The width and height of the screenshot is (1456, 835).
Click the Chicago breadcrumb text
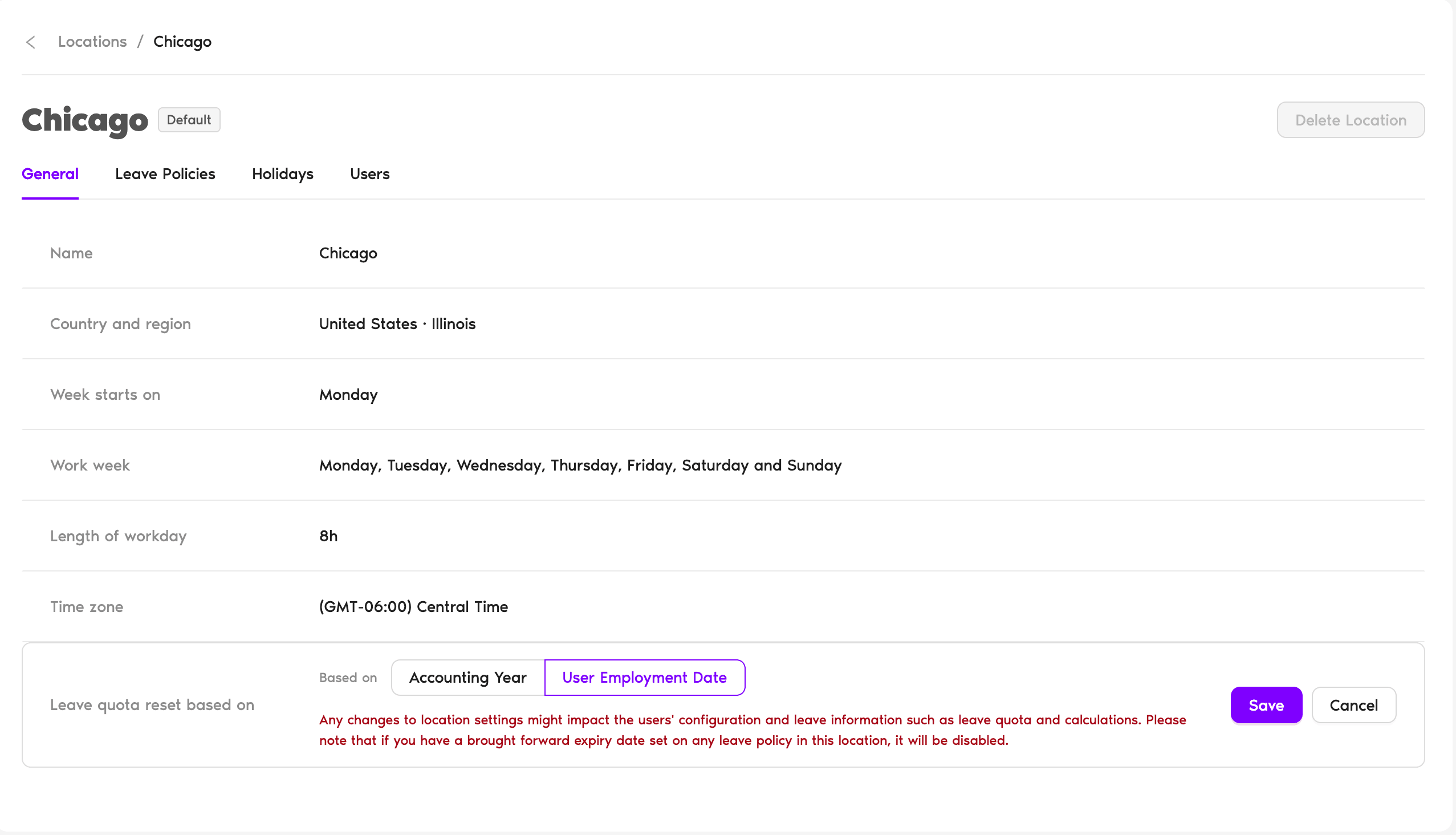(182, 42)
